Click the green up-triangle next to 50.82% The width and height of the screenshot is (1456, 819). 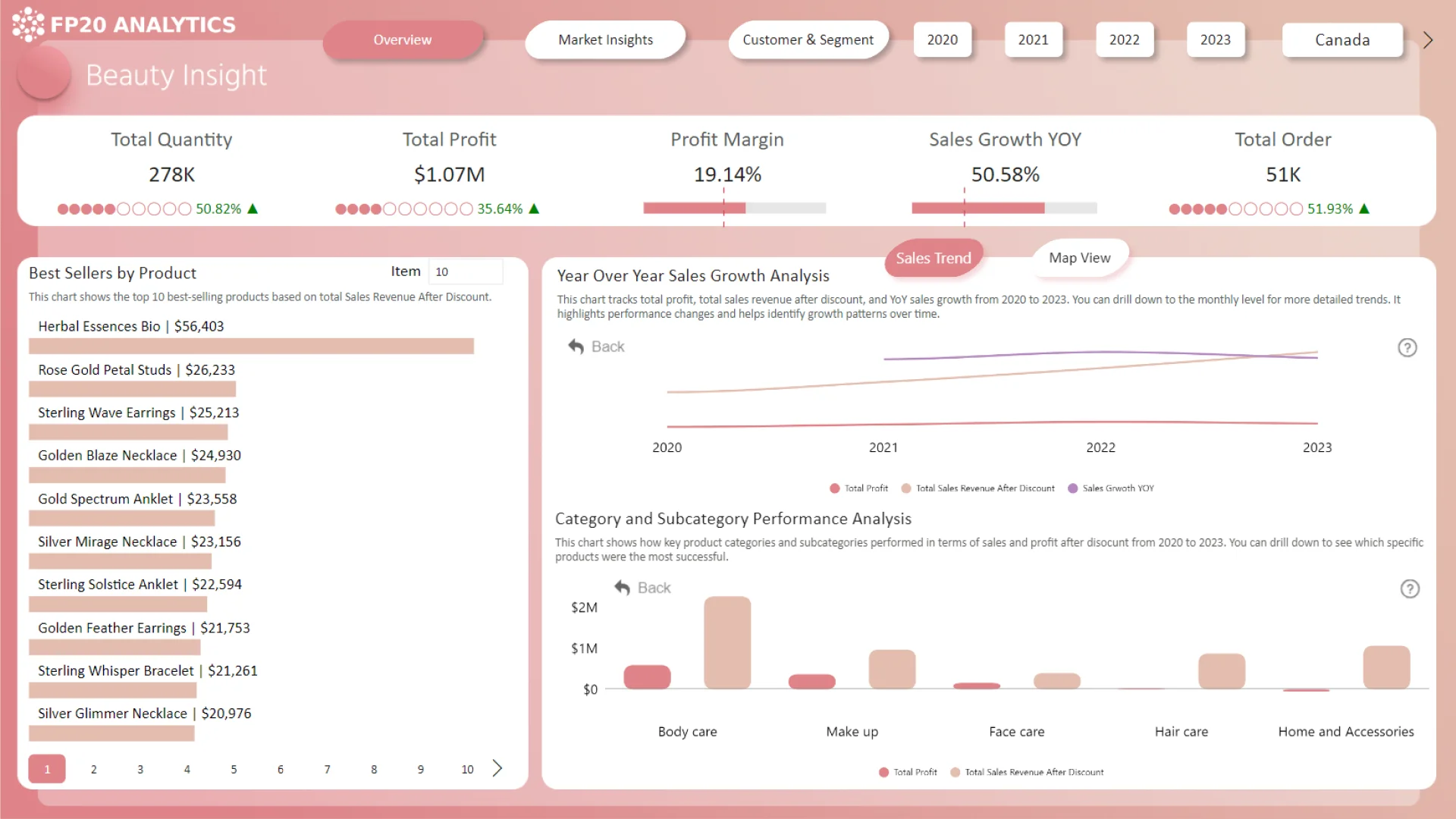click(253, 209)
